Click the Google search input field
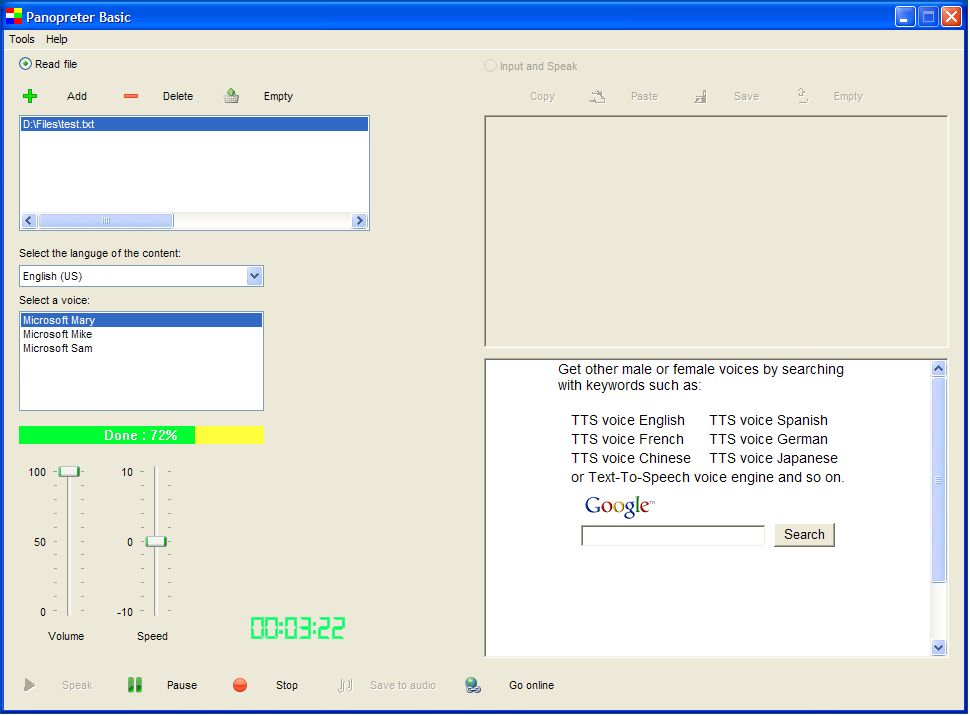Screen dimensions: 970x716 click(x=673, y=535)
